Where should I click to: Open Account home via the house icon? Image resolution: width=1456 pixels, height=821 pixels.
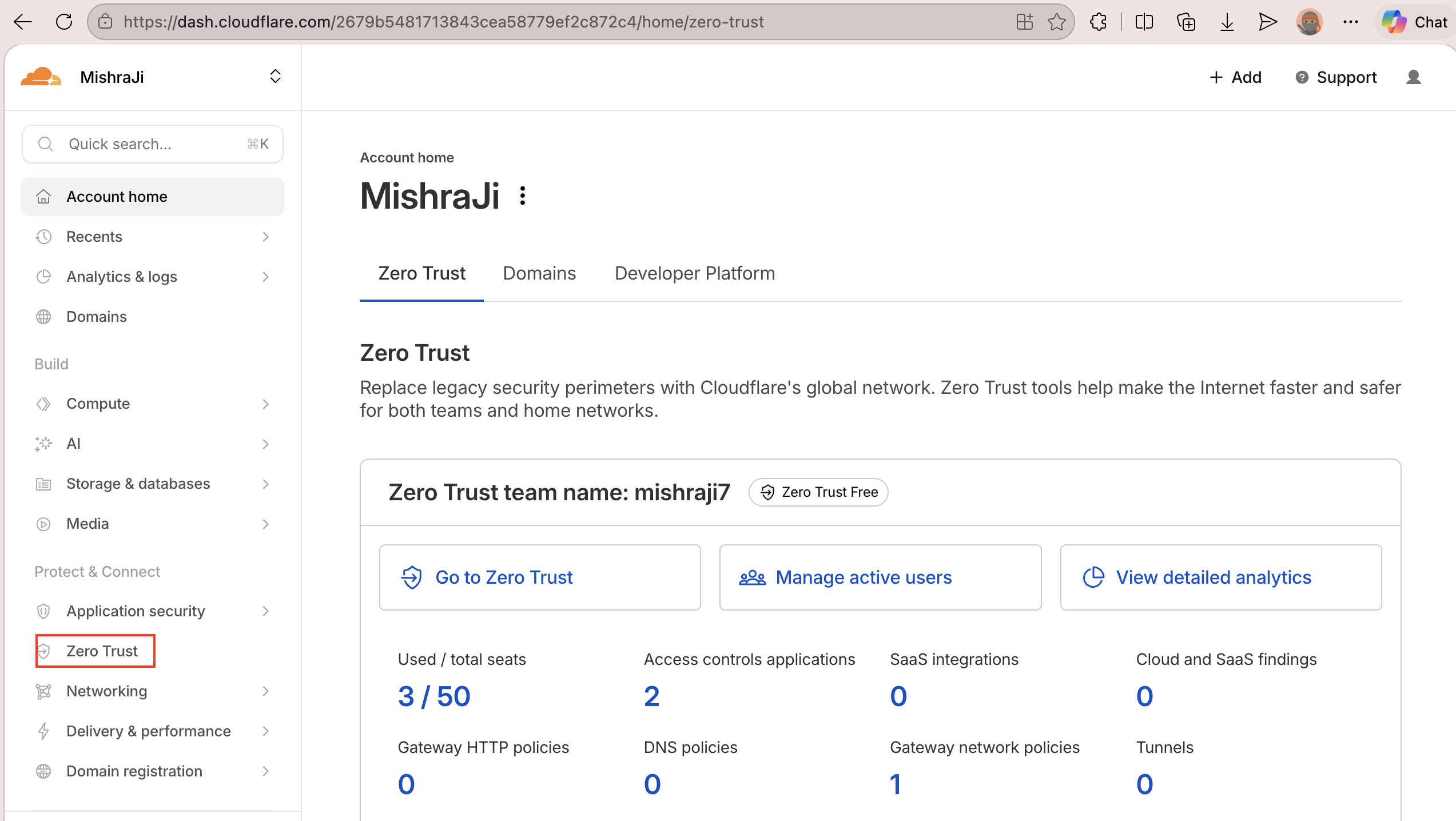click(44, 196)
